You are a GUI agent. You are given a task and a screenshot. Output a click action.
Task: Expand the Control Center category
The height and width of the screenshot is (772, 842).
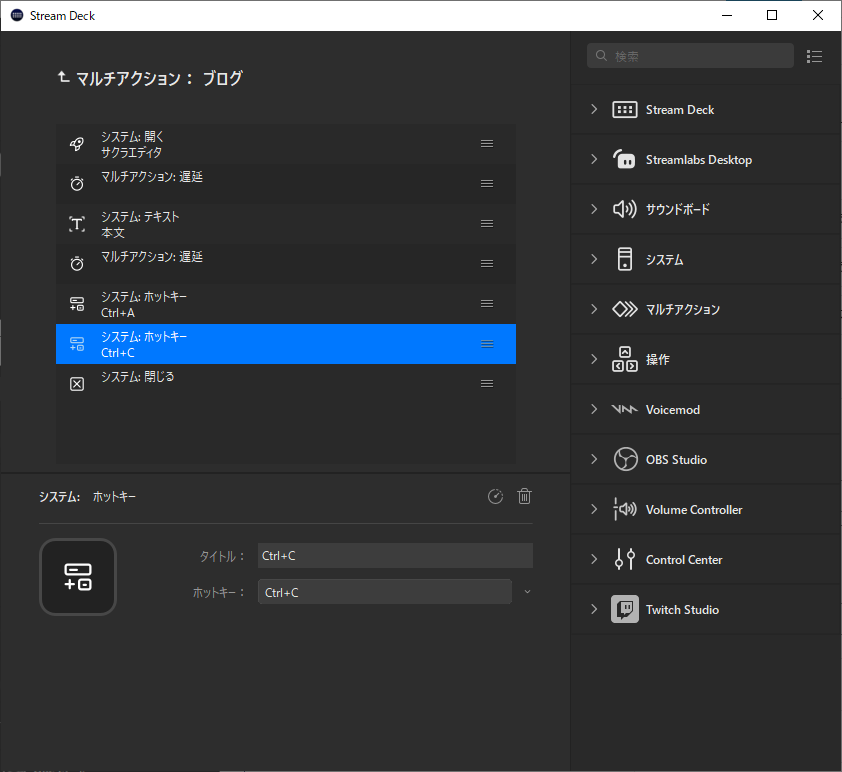coord(594,559)
